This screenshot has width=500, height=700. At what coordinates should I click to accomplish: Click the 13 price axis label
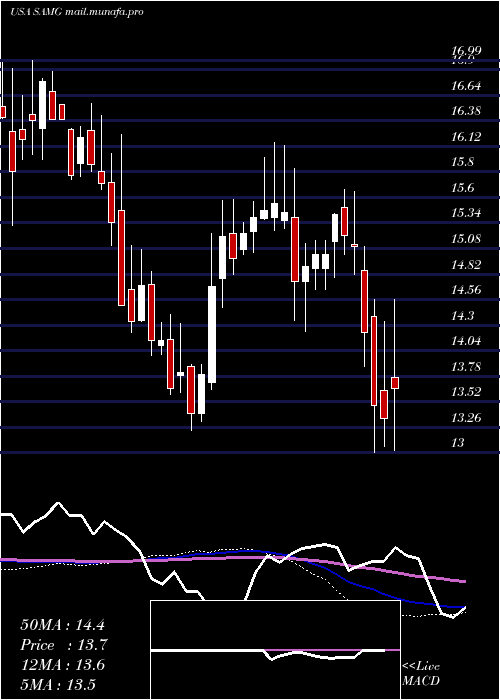click(x=458, y=443)
